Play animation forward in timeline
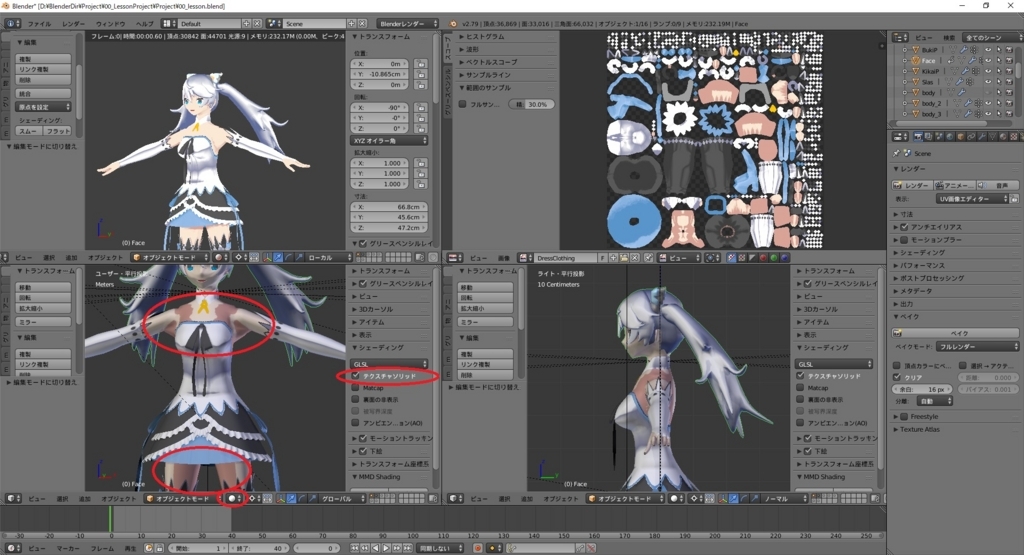This screenshot has width=1024, height=555. click(386, 548)
